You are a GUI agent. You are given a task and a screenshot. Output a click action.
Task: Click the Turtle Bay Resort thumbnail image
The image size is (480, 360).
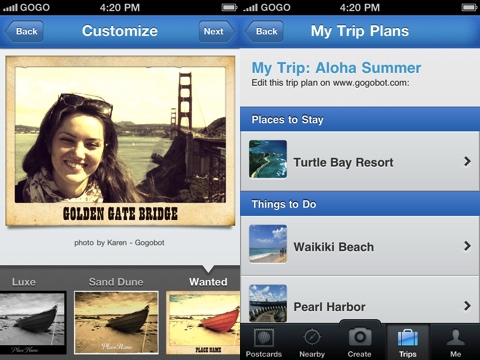click(268, 159)
